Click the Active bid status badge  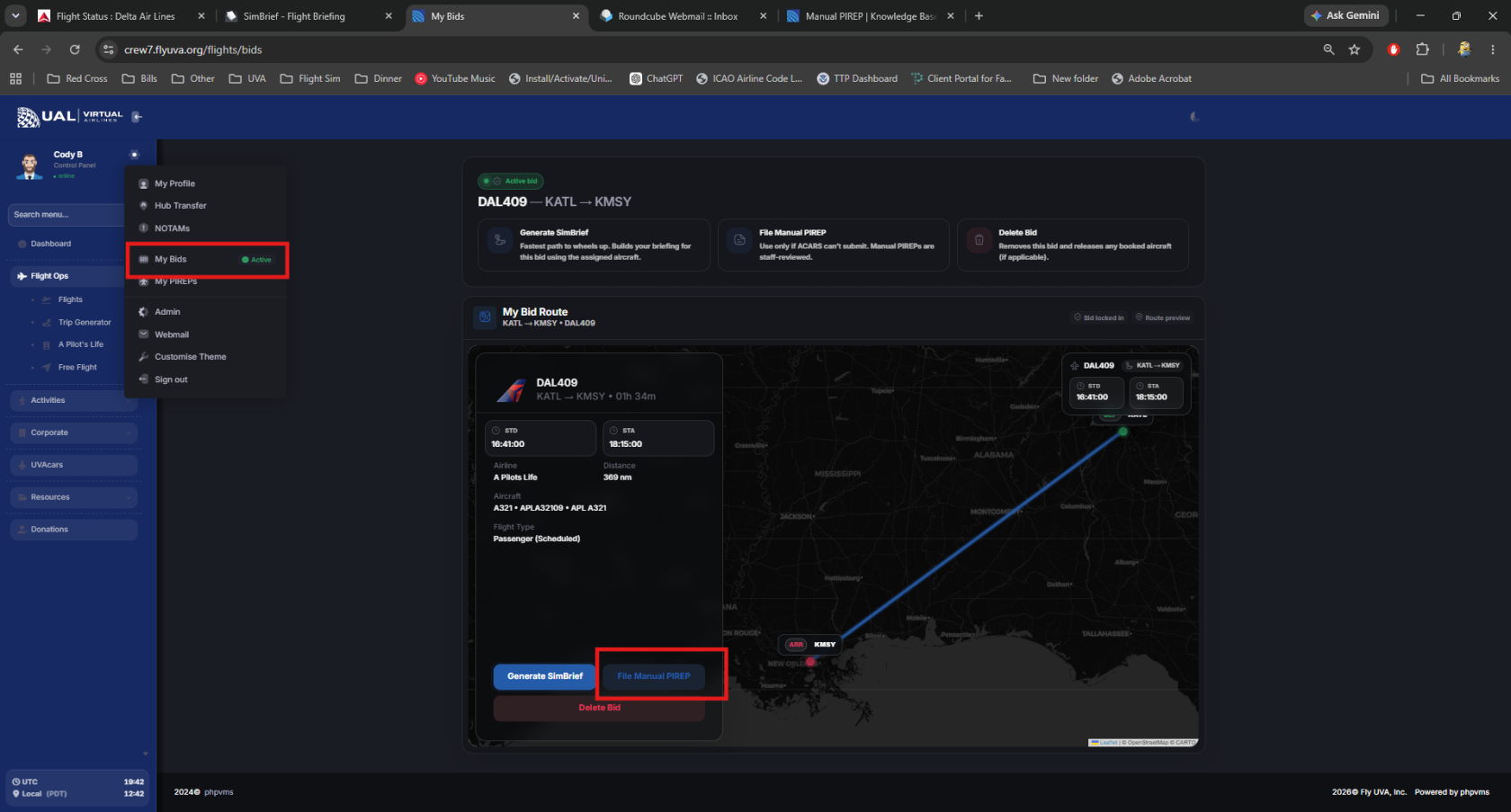[511, 182]
